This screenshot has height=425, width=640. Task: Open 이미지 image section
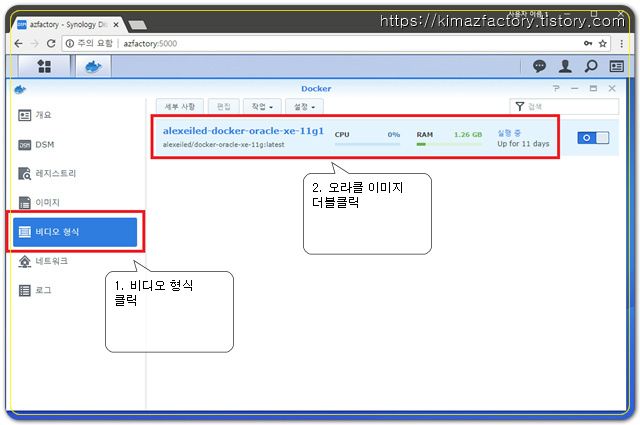pos(76,202)
